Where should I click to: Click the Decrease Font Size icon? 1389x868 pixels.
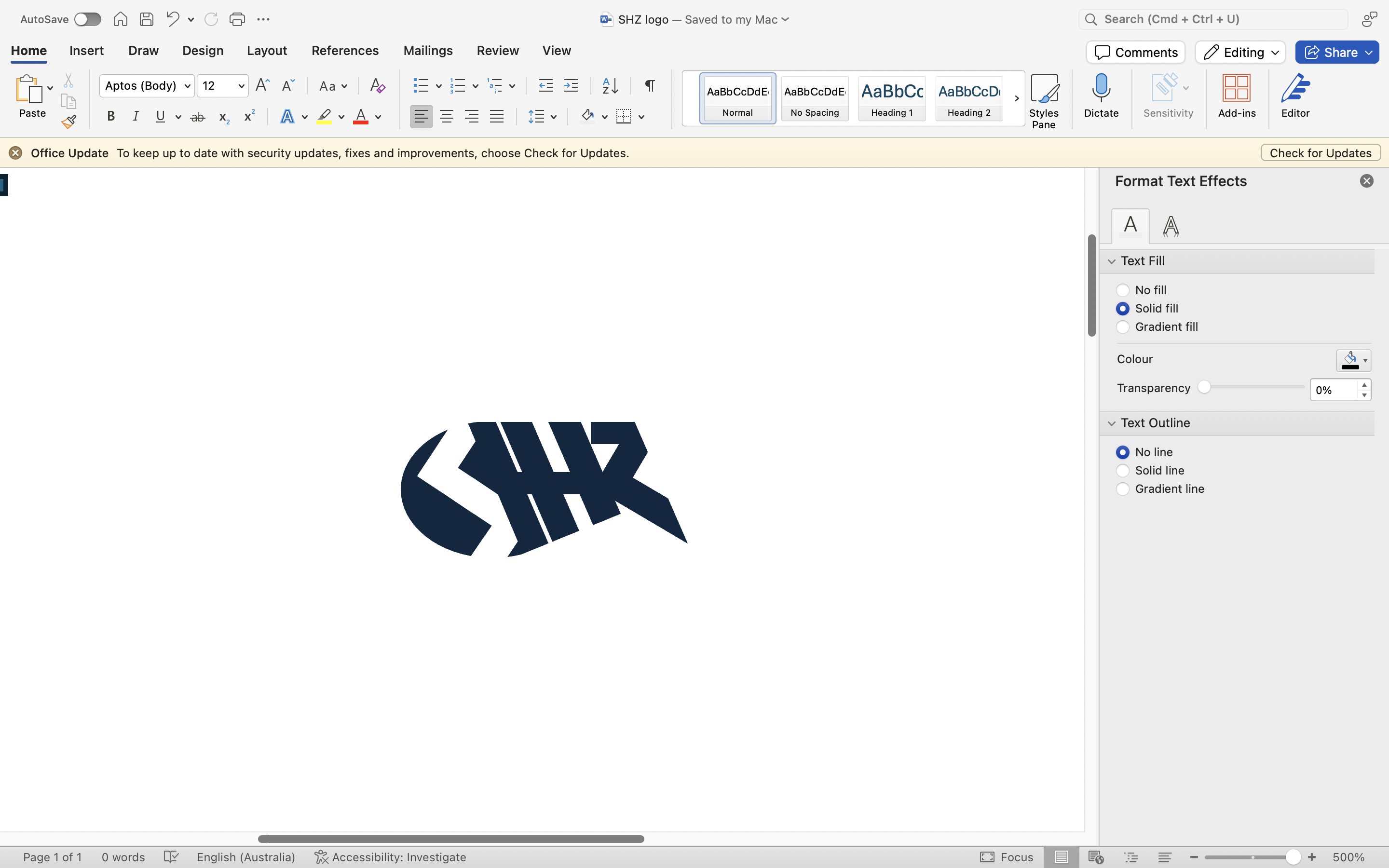coord(288,85)
